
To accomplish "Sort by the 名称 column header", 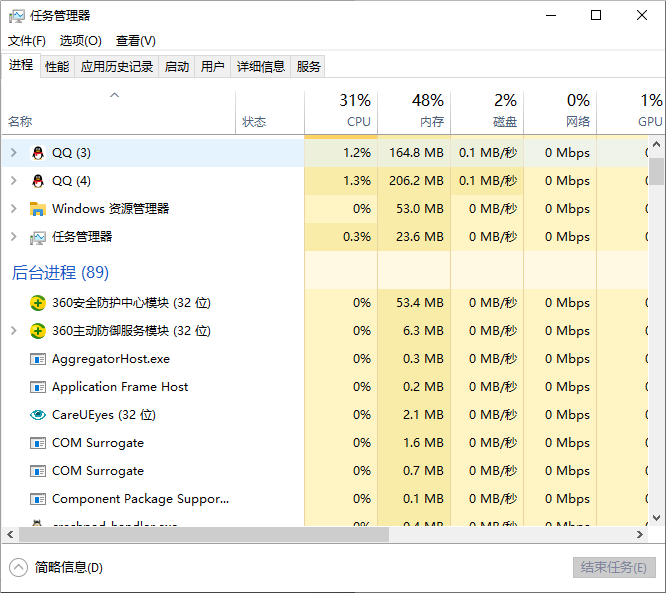I will 118,113.
